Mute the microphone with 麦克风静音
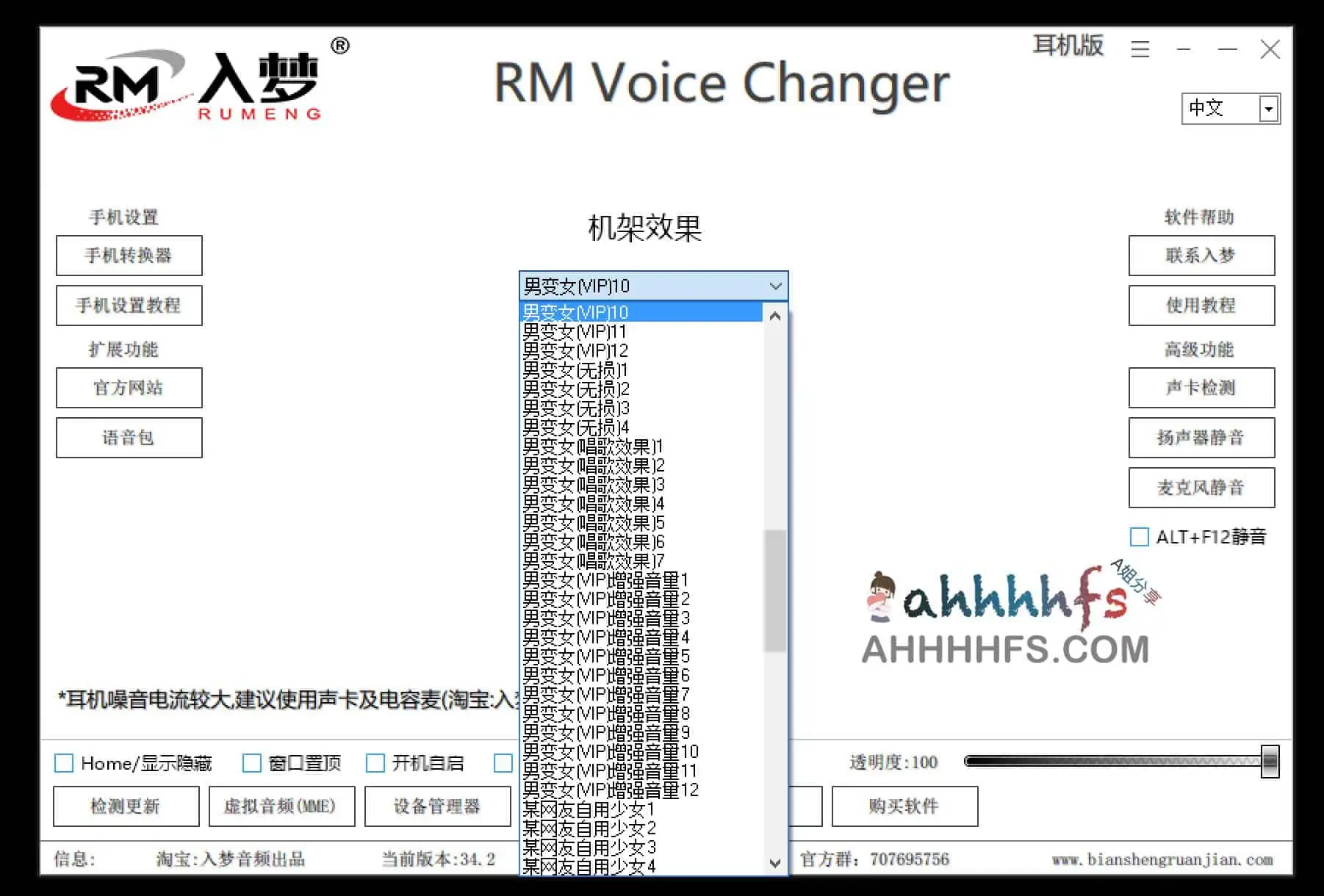The image size is (1324, 896). [x=1201, y=488]
